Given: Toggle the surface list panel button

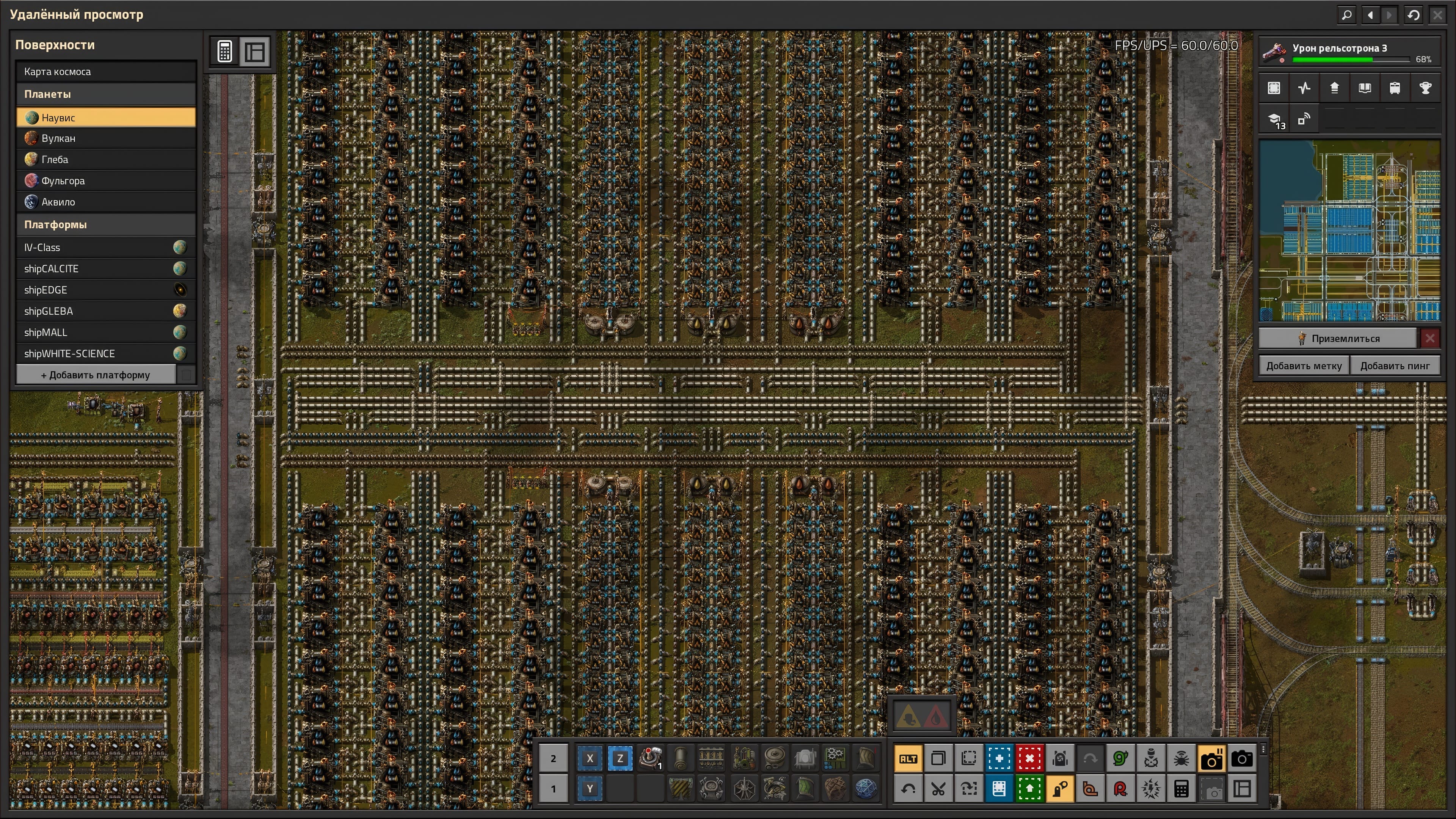Looking at the screenshot, I should tap(255, 52).
